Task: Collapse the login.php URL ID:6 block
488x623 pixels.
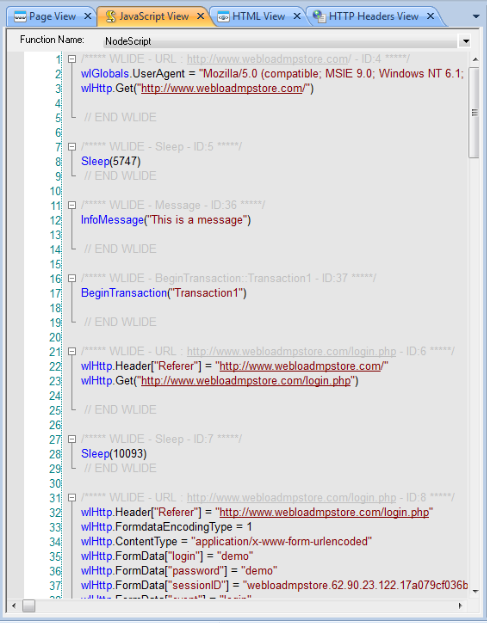Action: click(72, 352)
